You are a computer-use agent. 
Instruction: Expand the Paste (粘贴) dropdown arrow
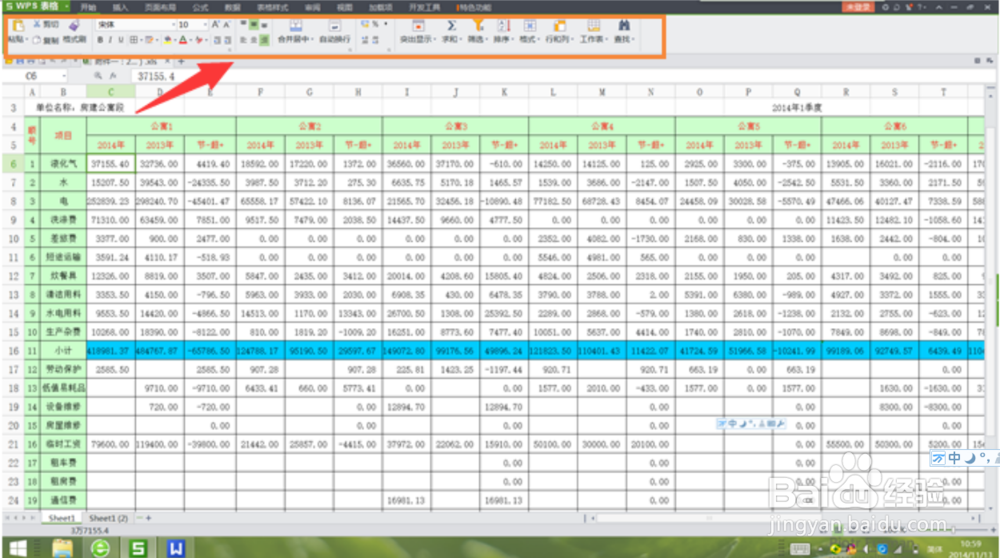pos(27,40)
